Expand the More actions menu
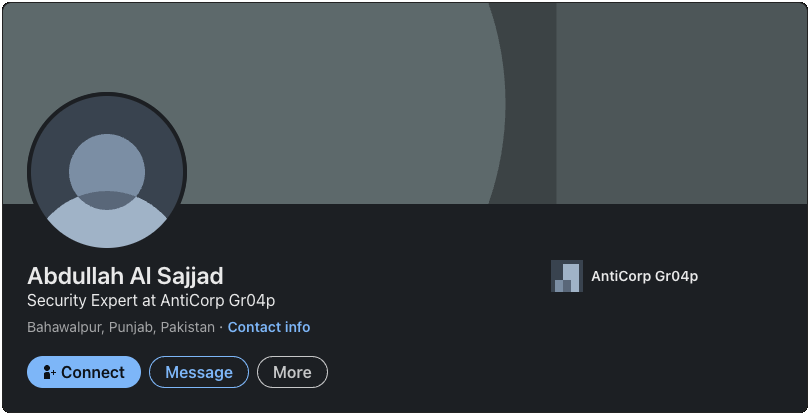This screenshot has width=810, height=414. tap(292, 372)
